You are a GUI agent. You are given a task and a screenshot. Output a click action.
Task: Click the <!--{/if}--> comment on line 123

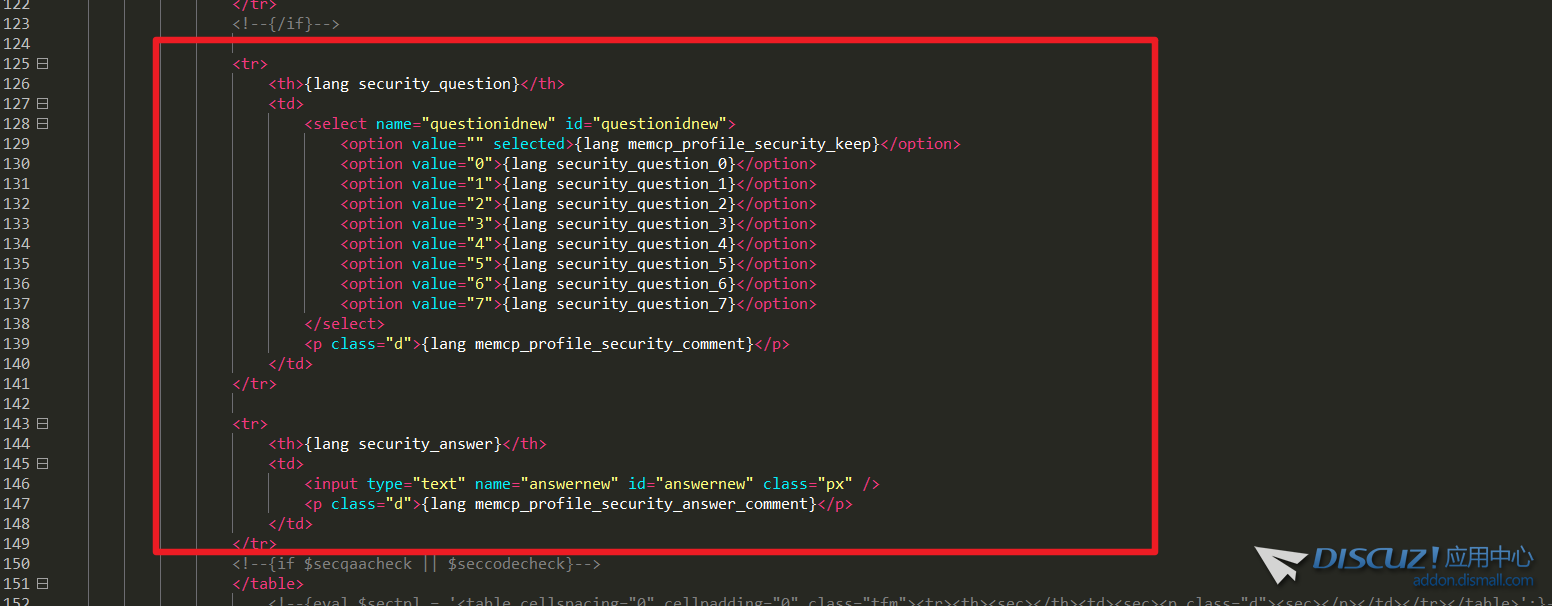pos(286,24)
